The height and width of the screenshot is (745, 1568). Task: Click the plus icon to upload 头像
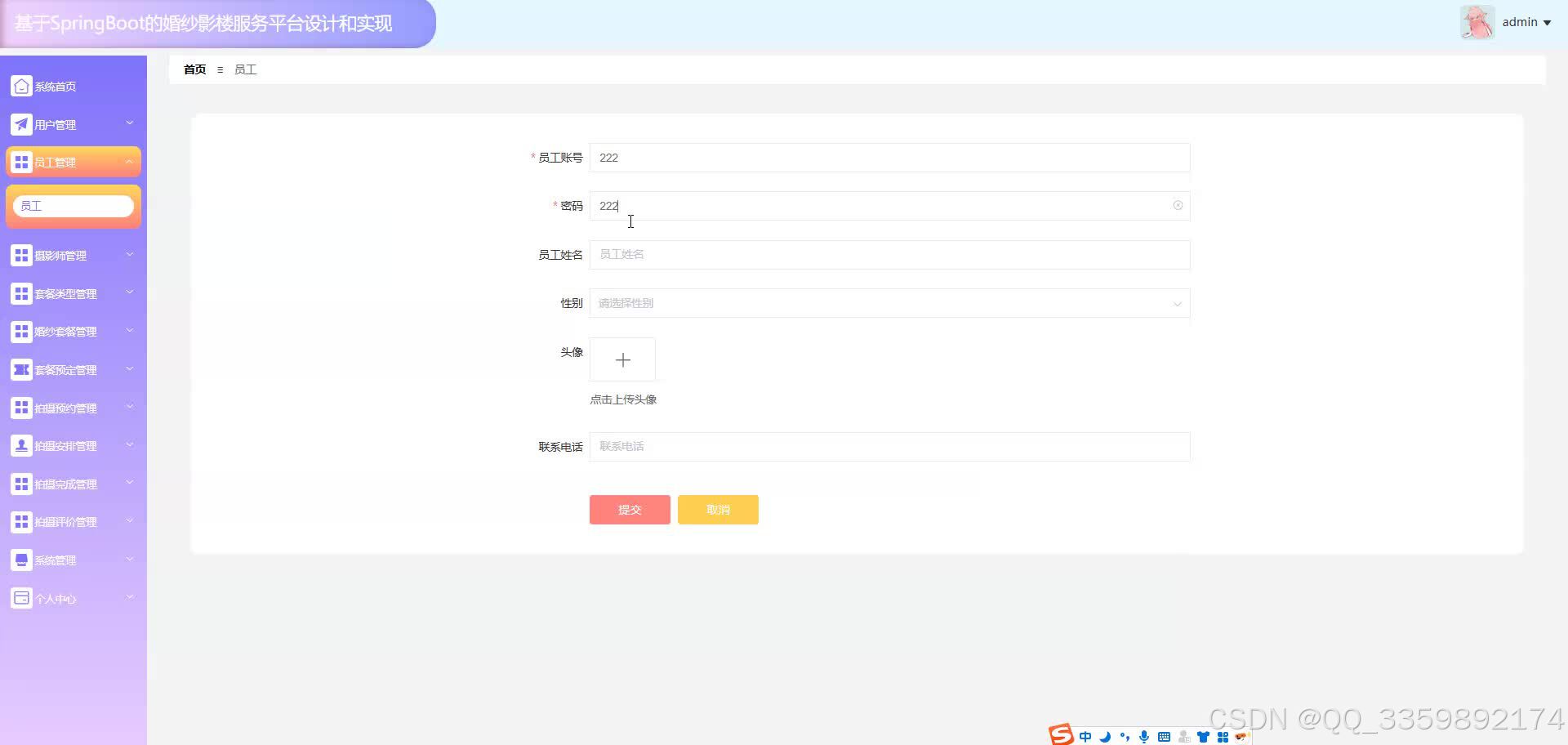click(x=622, y=359)
